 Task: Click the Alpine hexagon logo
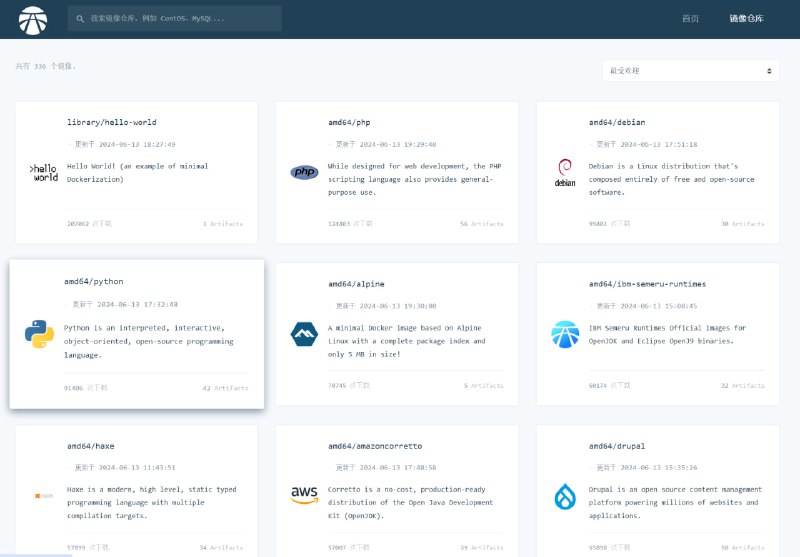(304, 334)
